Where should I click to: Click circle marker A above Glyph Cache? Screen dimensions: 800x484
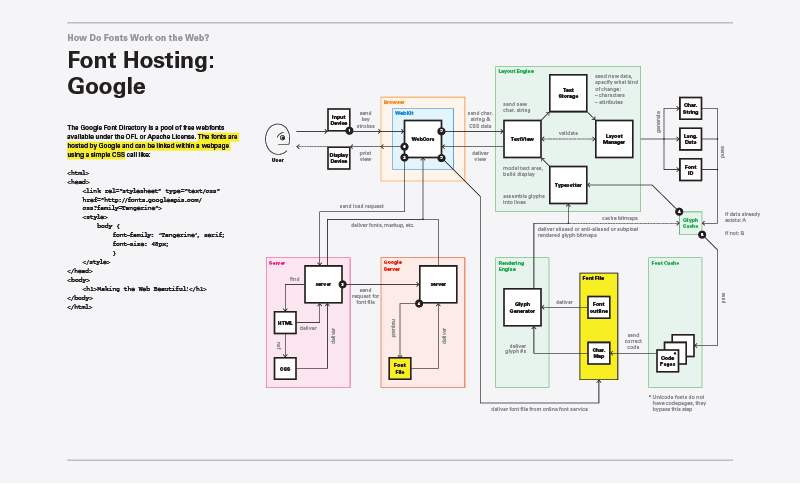pyautogui.click(x=679, y=212)
